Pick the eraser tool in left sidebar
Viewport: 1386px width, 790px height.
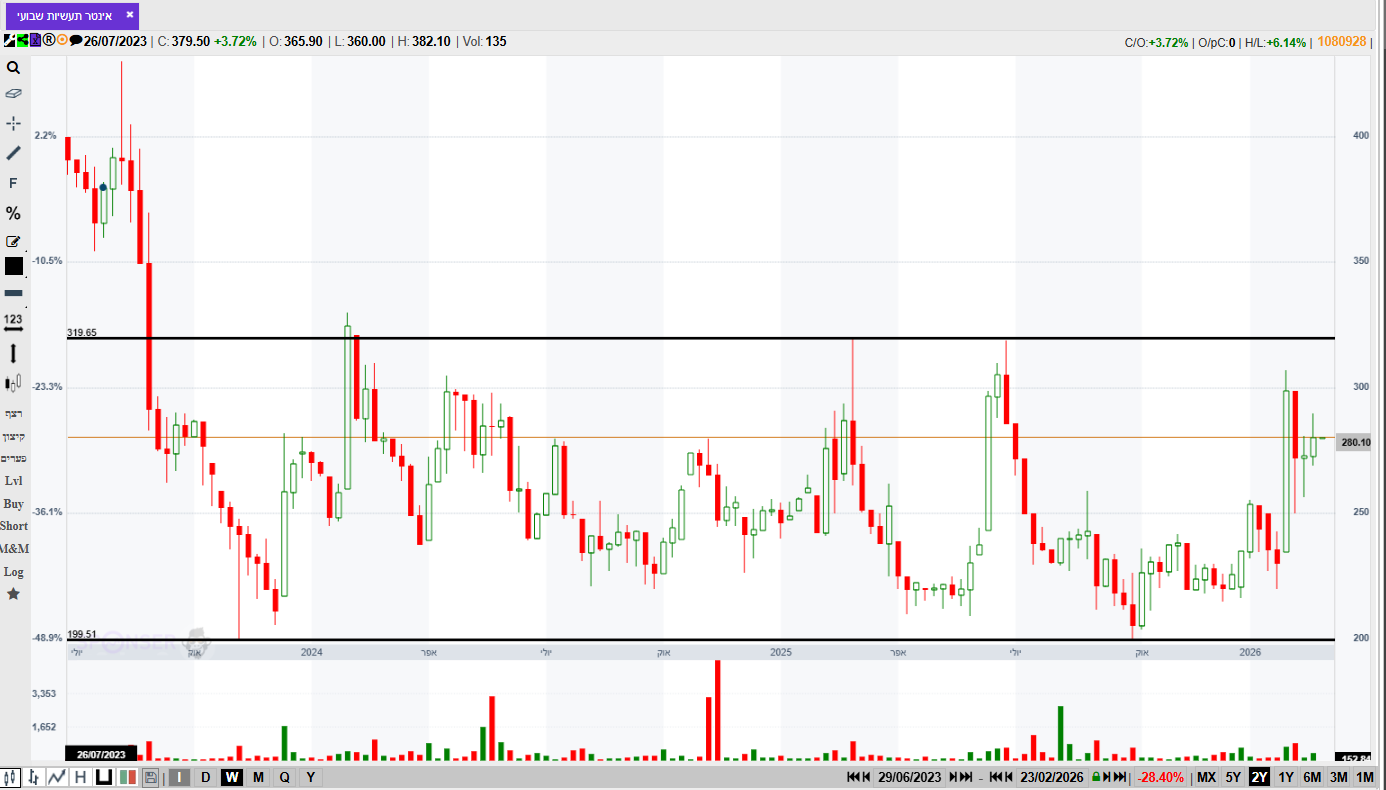tap(13, 93)
